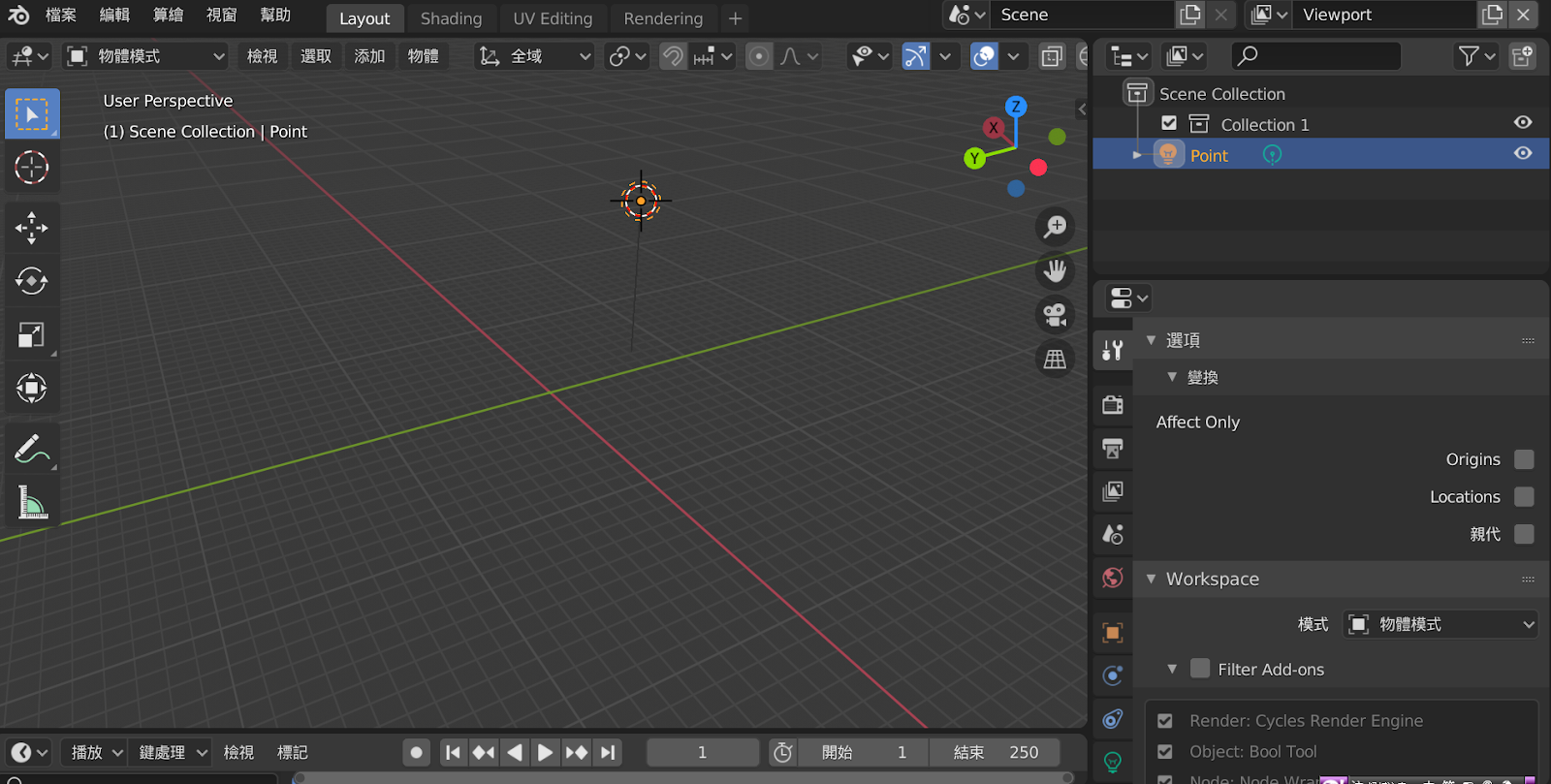Enable the Locations checkbox
The width and height of the screenshot is (1551, 784).
(x=1524, y=497)
